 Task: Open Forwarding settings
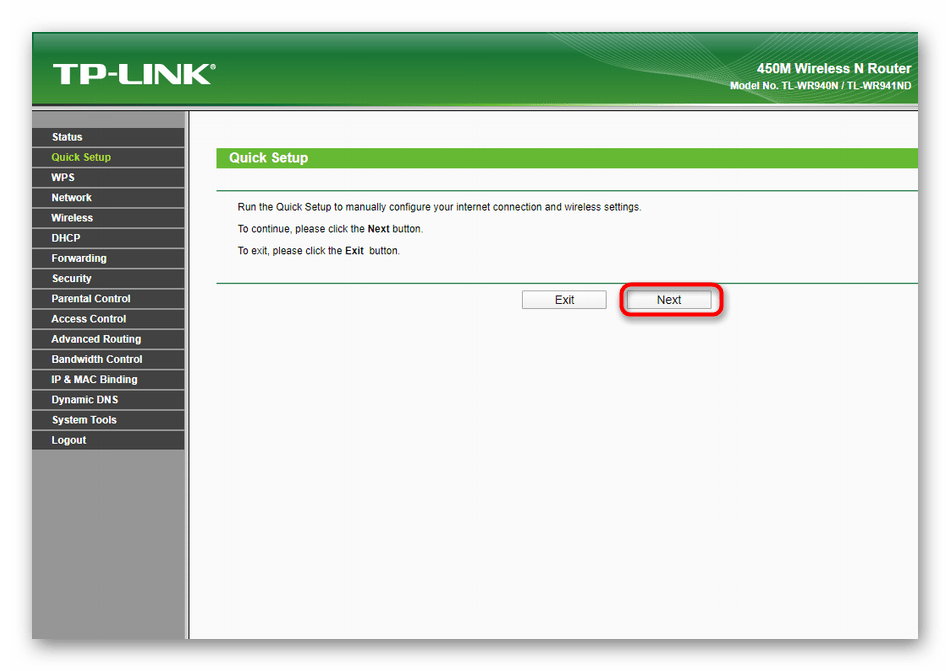(x=108, y=258)
